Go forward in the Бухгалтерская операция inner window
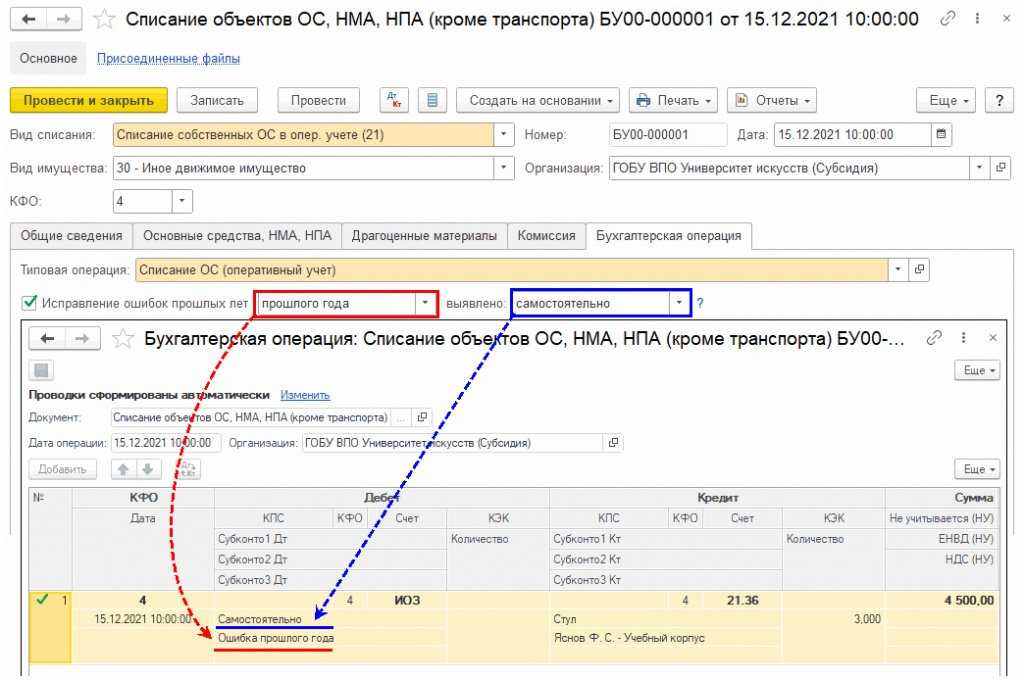Viewport: 1024px width, 680px height. [x=82, y=338]
